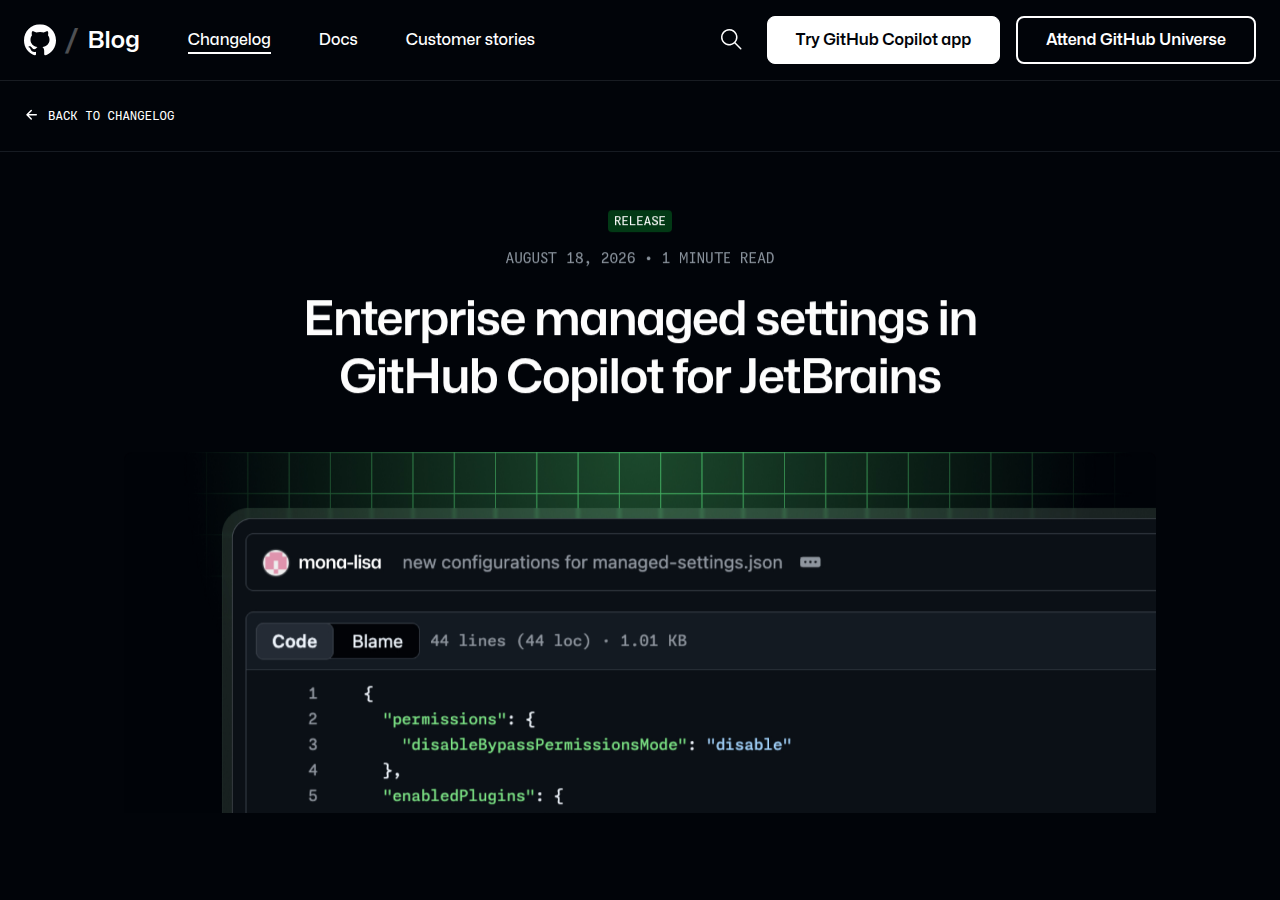Go back via Back to Changelog link
Viewport: 1280px width, 900px height.
[100, 116]
